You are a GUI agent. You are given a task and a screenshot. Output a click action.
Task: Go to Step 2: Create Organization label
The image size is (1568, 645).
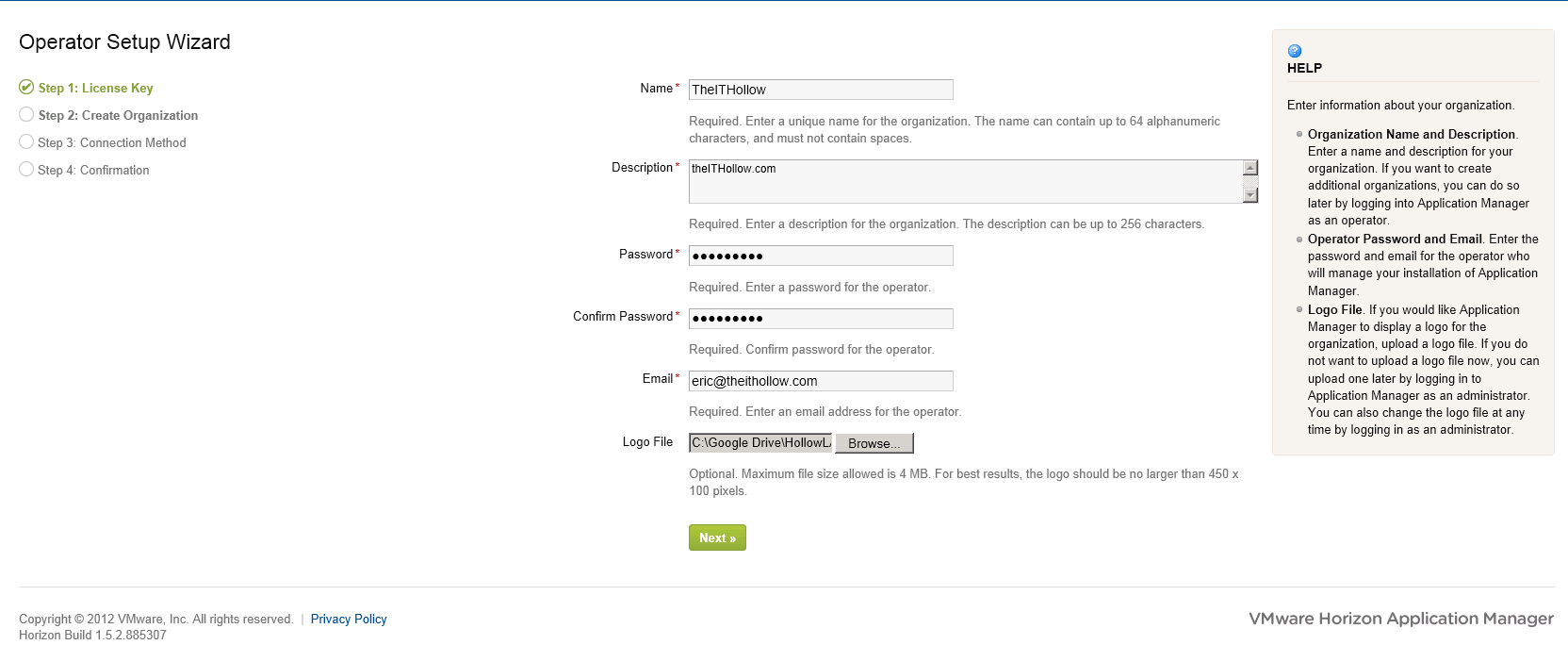pos(118,115)
